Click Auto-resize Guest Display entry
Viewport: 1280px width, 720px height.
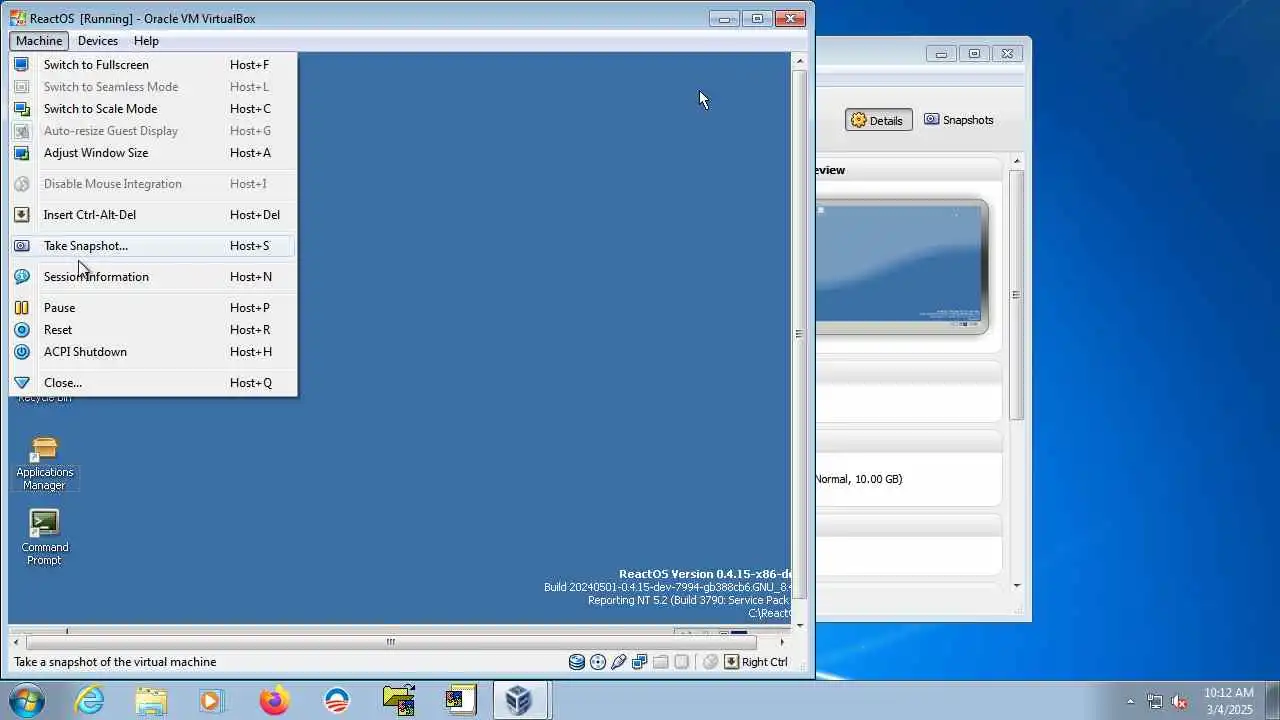pos(154,131)
